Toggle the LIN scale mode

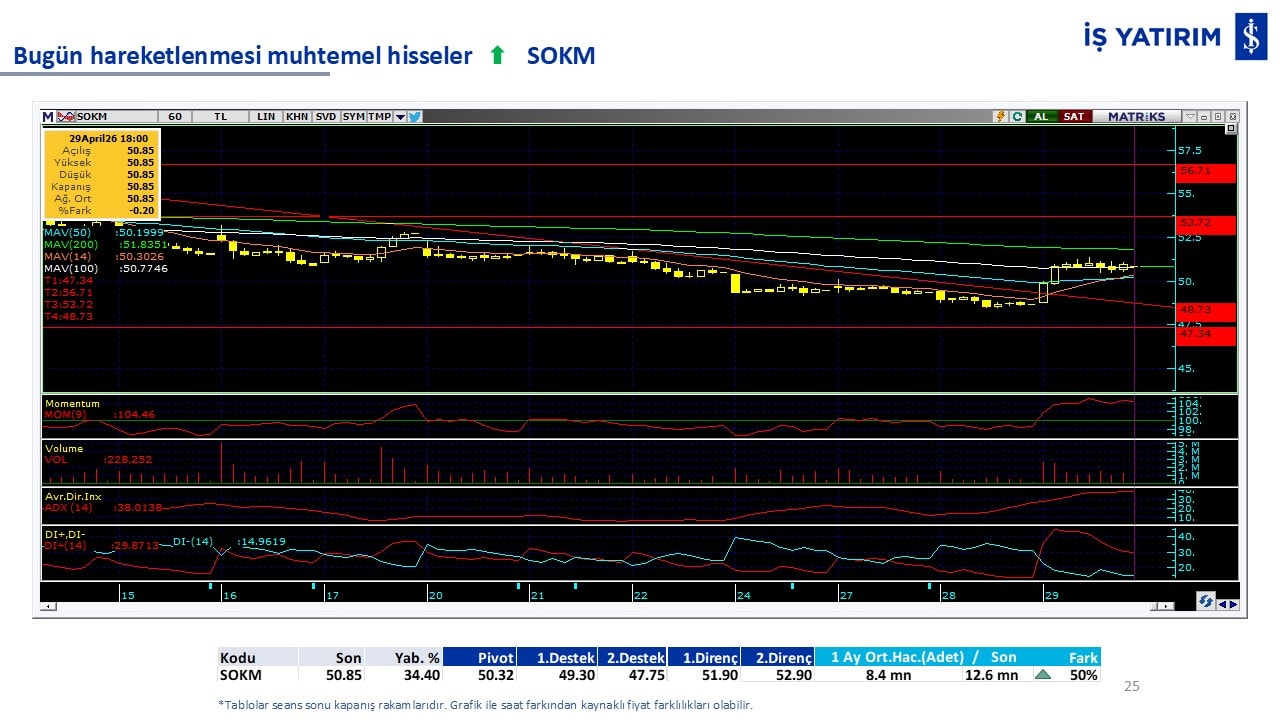click(x=266, y=116)
